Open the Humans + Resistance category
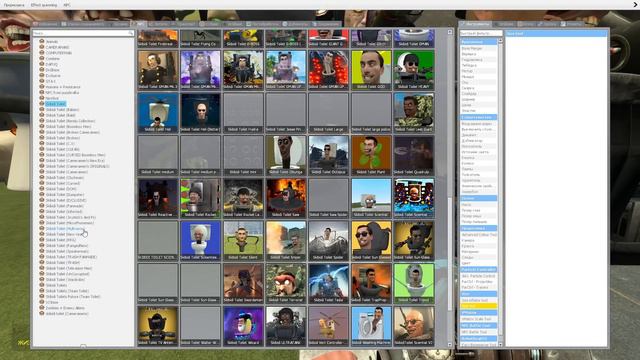This screenshot has width=640, height=360. 63,87
